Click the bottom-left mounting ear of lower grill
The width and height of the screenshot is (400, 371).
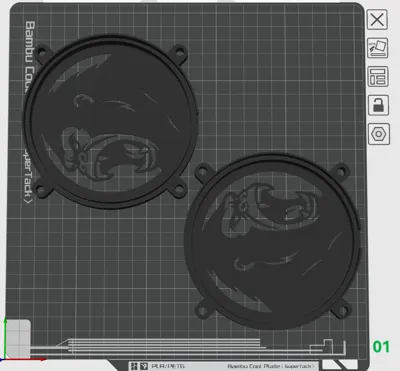click(x=202, y=310)
